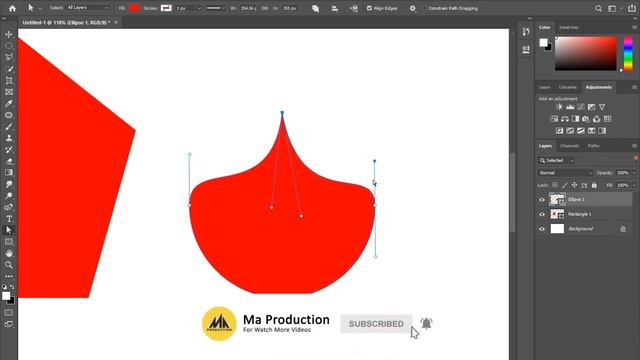Add a Levels adjustment
The height and width of the screenshot is (360, 640).
click(x=570, y=107)
